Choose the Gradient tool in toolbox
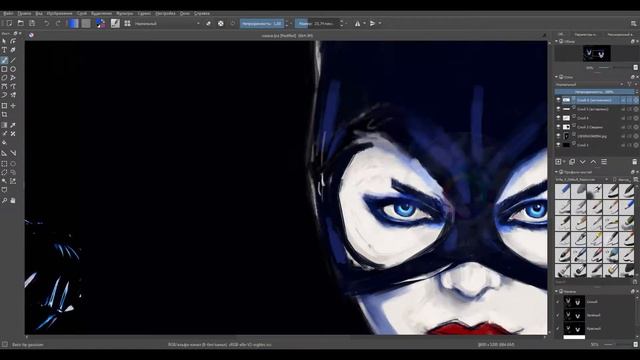This screenshot has height=360, width=640. tap(4, 125)
